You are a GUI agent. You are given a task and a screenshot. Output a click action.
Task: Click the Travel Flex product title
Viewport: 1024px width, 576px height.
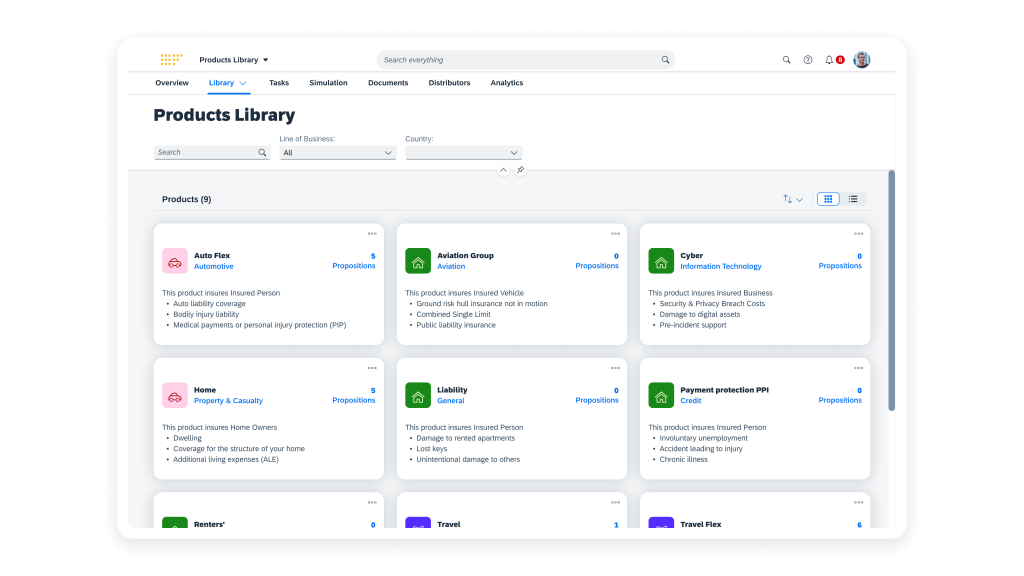click(701, 524)
